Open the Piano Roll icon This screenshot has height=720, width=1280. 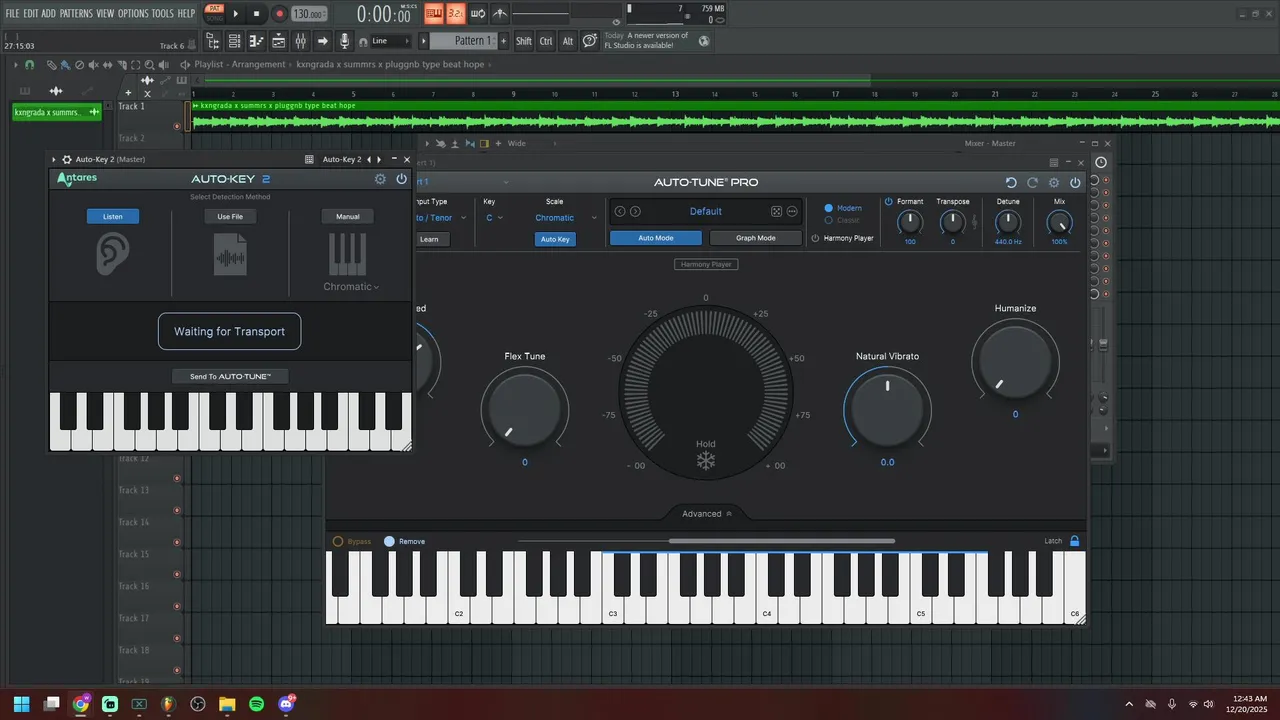point(257,41)
